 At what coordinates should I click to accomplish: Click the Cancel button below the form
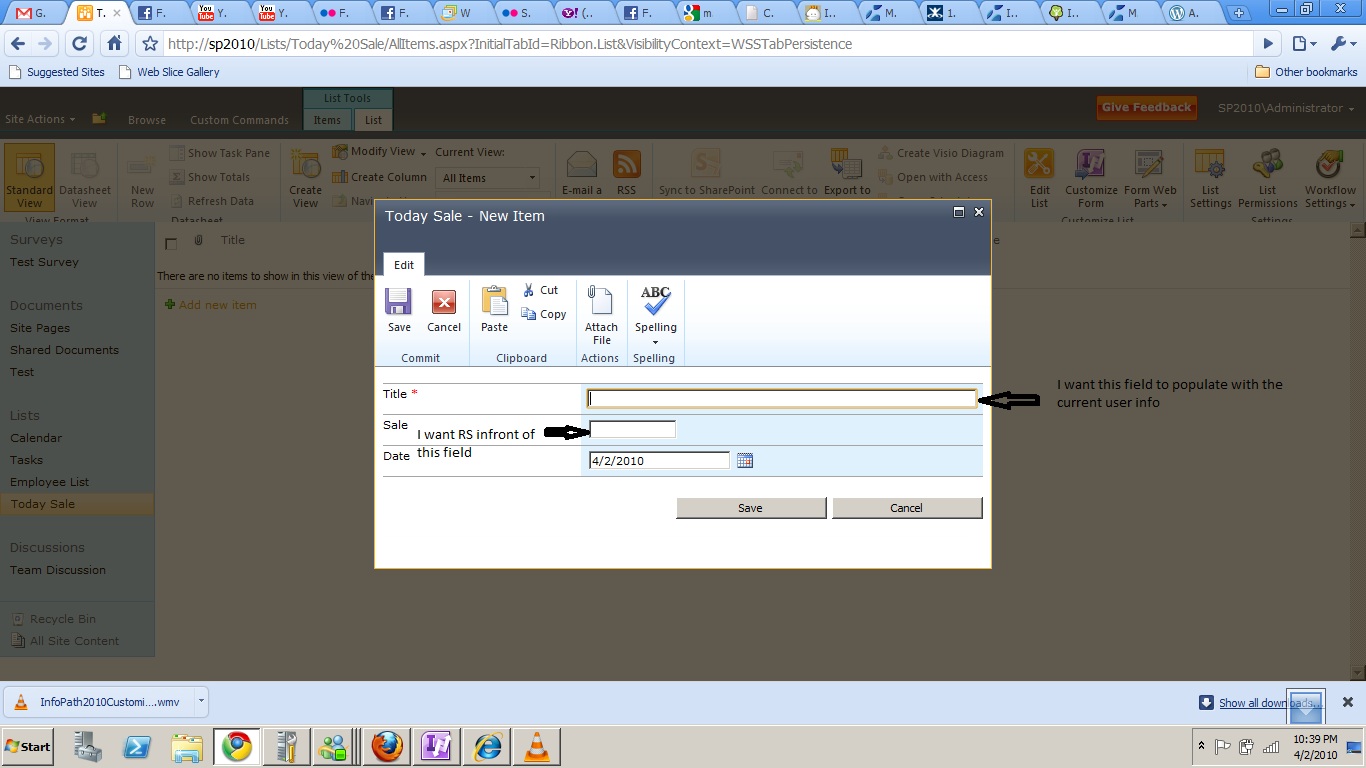(906, 508)
